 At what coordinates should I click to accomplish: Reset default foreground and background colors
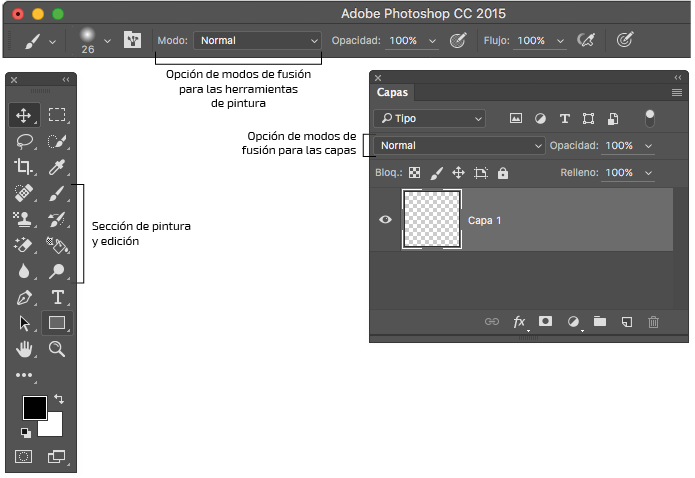coord(26,433)
